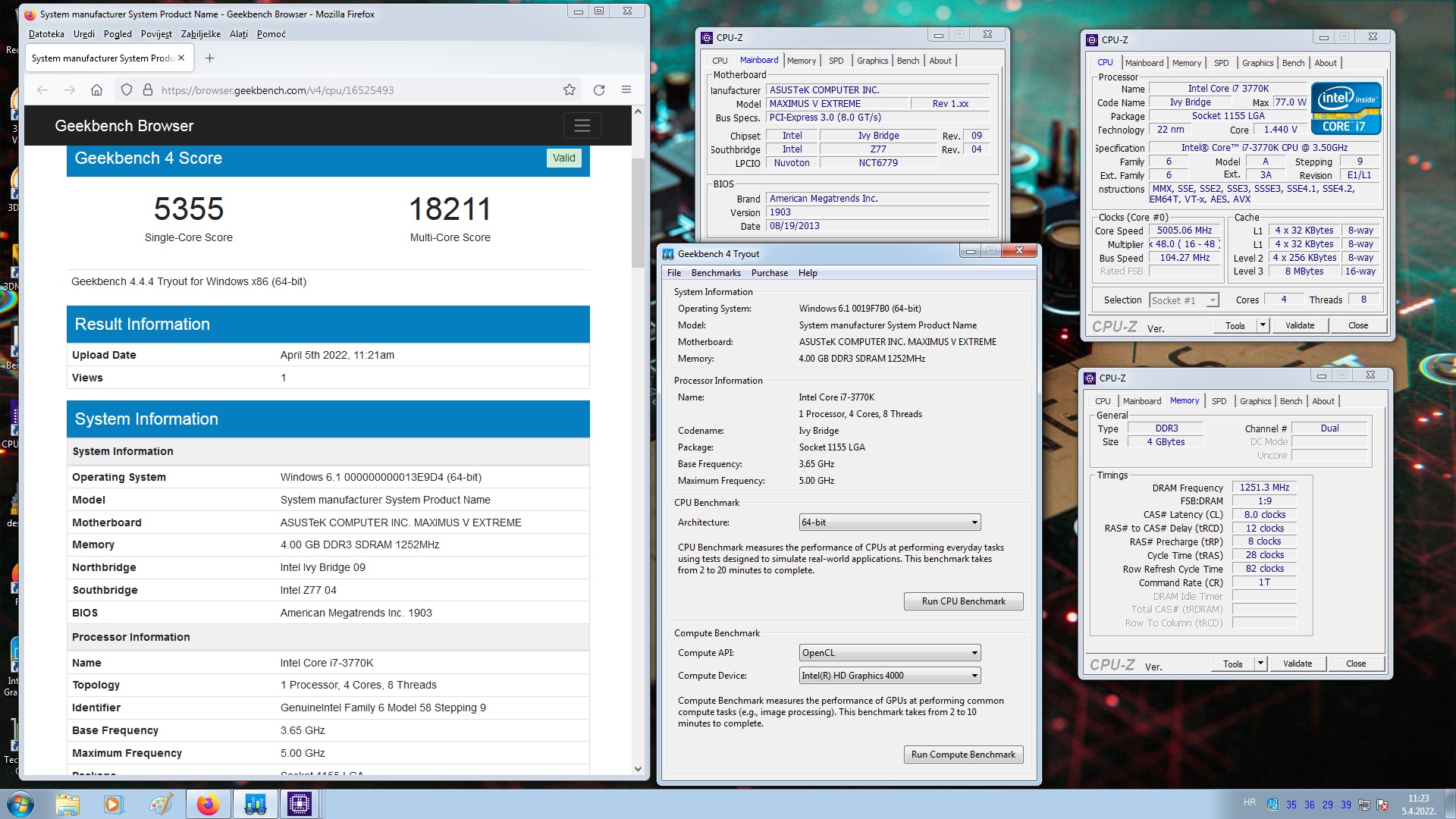The height and width of the screenshot is (819, 1456).
Task: Click the Firefox vertical scrollbar thumb
Action: click(x=638, y=212)
